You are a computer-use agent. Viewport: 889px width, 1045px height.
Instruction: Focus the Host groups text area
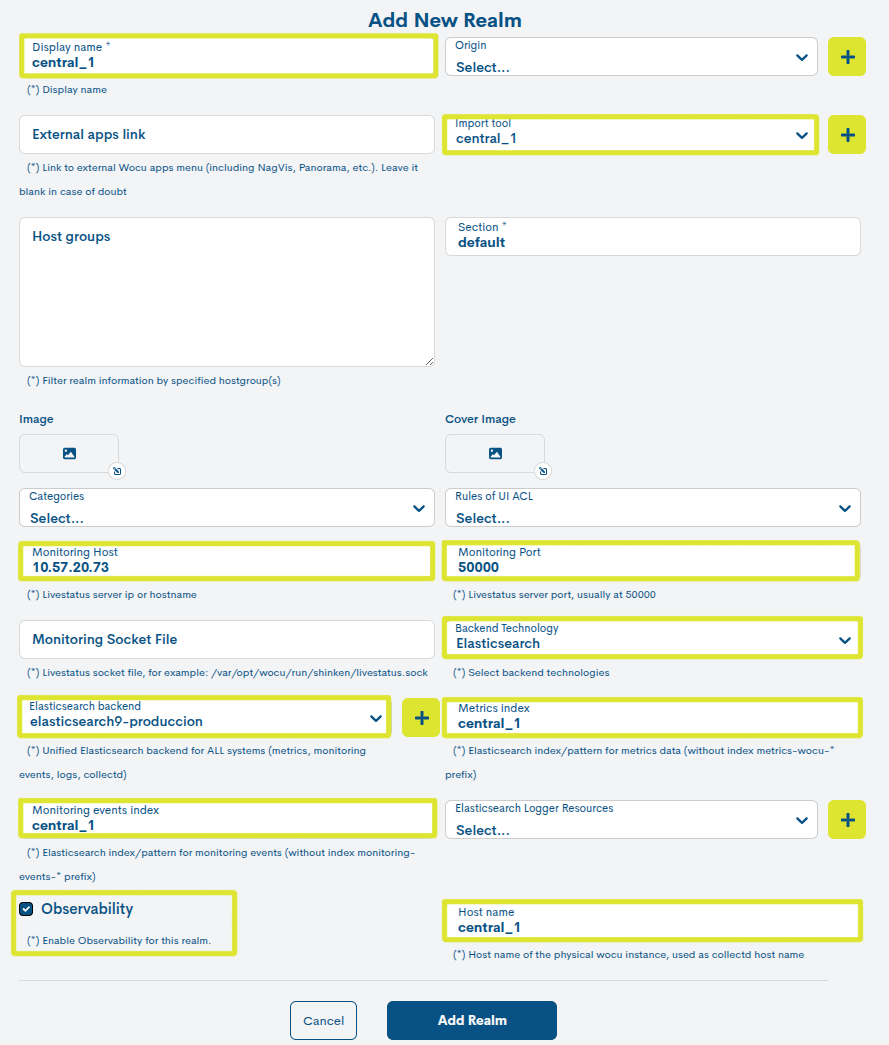(227, 292)
